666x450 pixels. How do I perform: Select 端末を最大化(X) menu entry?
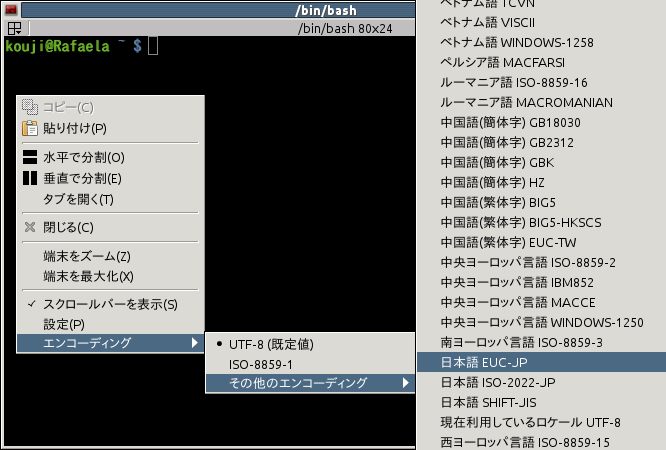[x=110, y=276]
